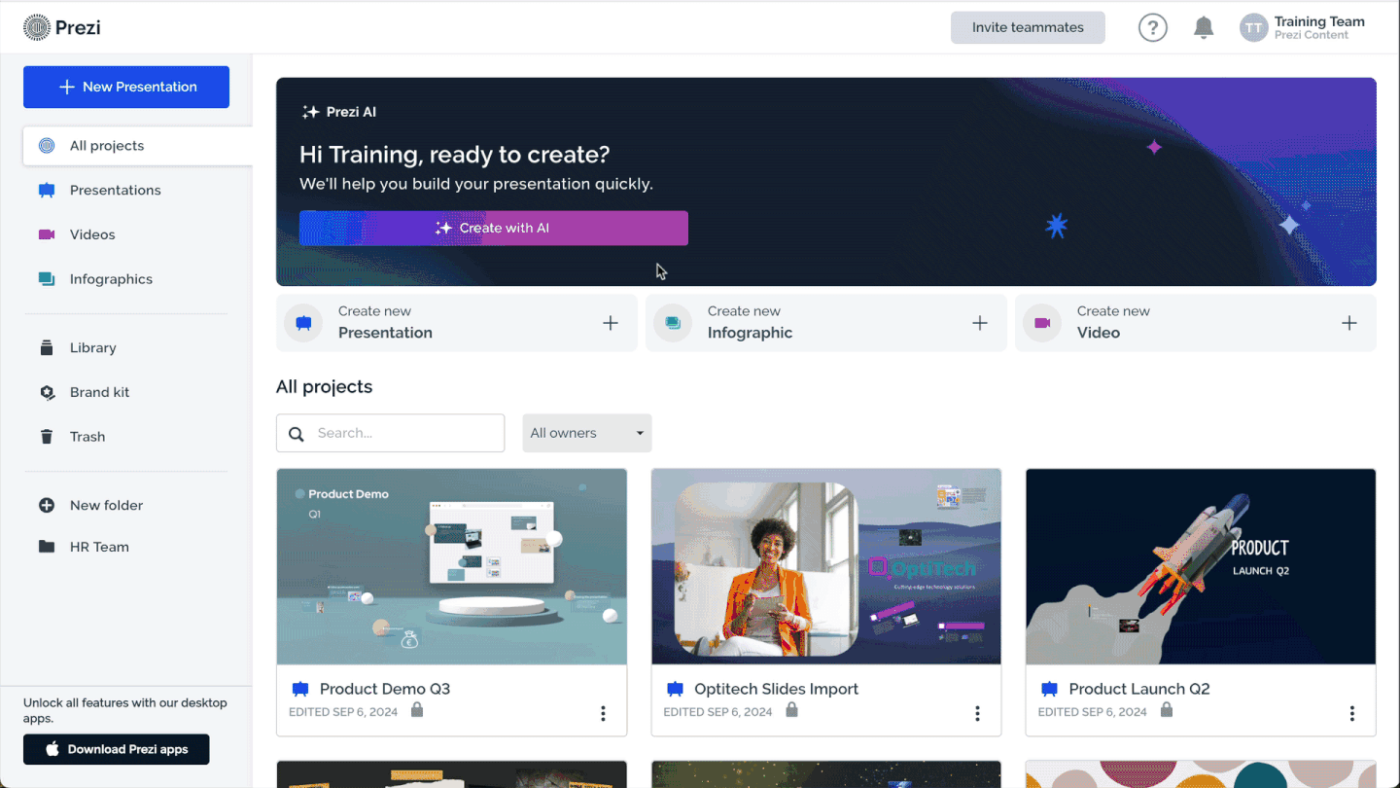Viewport: 1400px width, 788px height.
Task: Click the Prezi logo
Action: pos(62,27)
